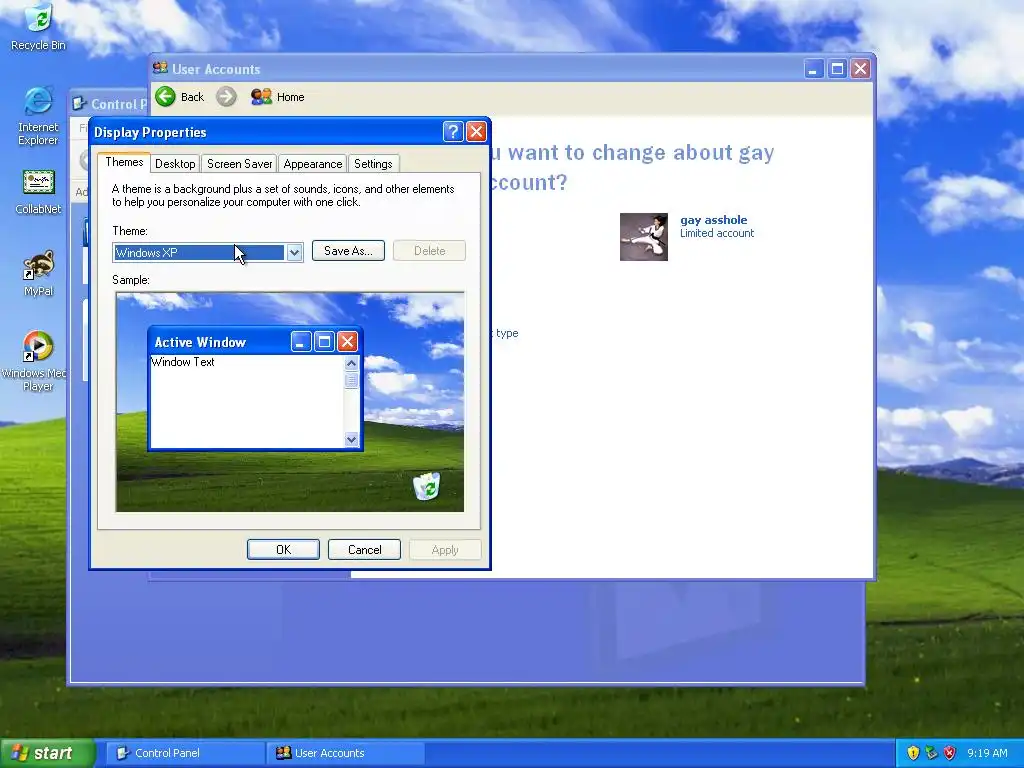Close the User Accounts window
The image size is (1024, 768).
pos(861,69)
